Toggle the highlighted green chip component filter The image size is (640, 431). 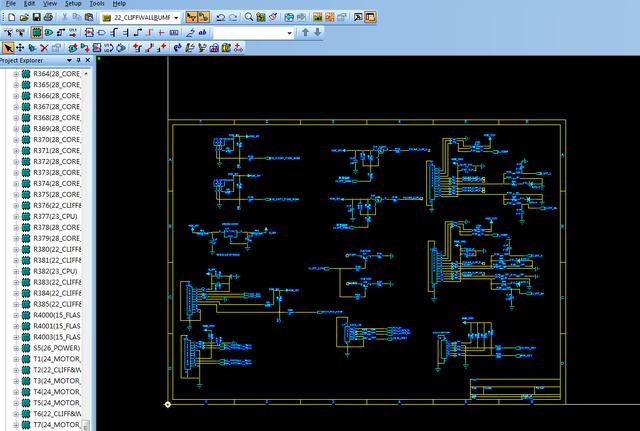[36, 33]
